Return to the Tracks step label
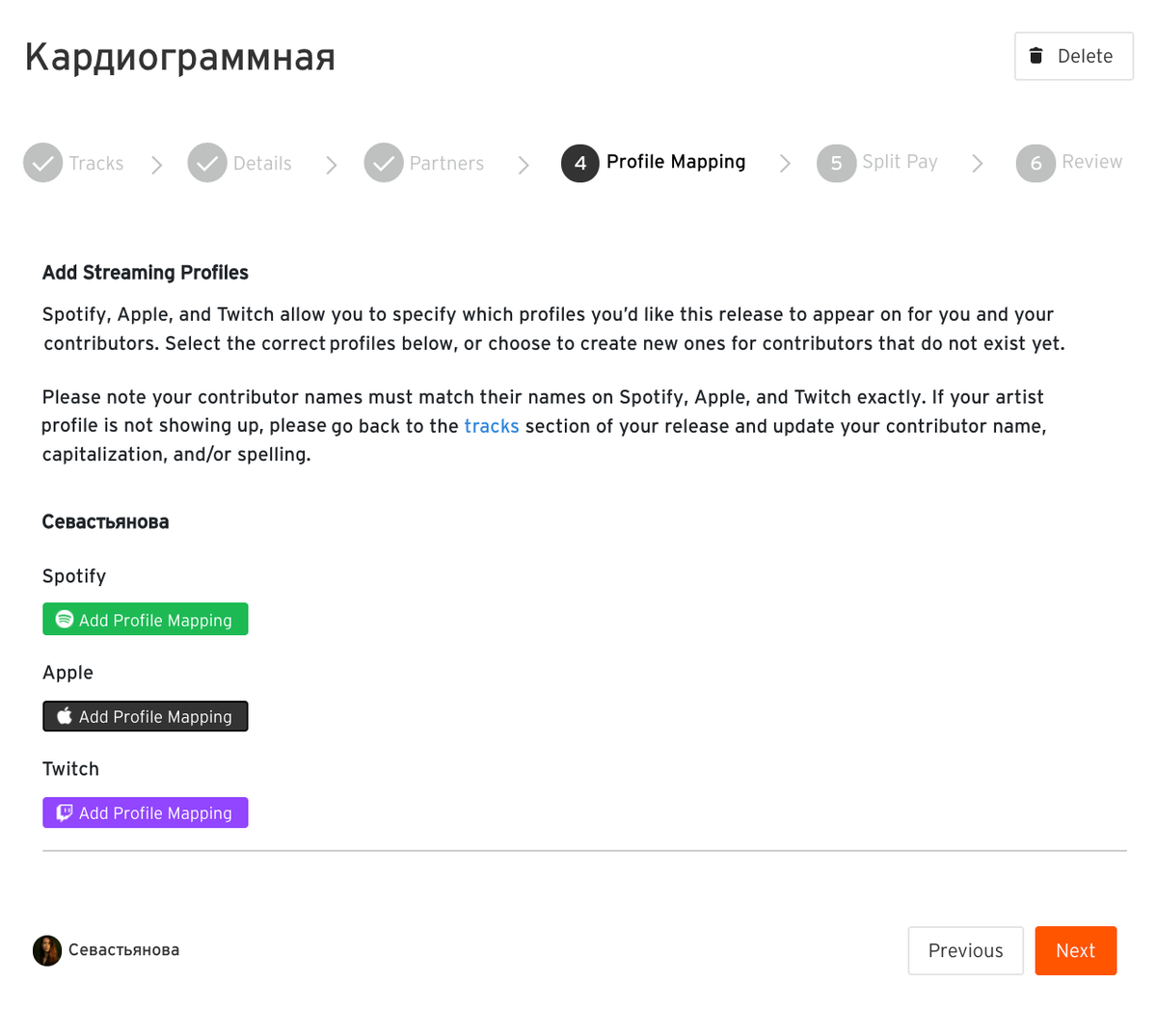Image resolution: width=1157 pixels, height=1036 pixels. [x=95, y=164]
